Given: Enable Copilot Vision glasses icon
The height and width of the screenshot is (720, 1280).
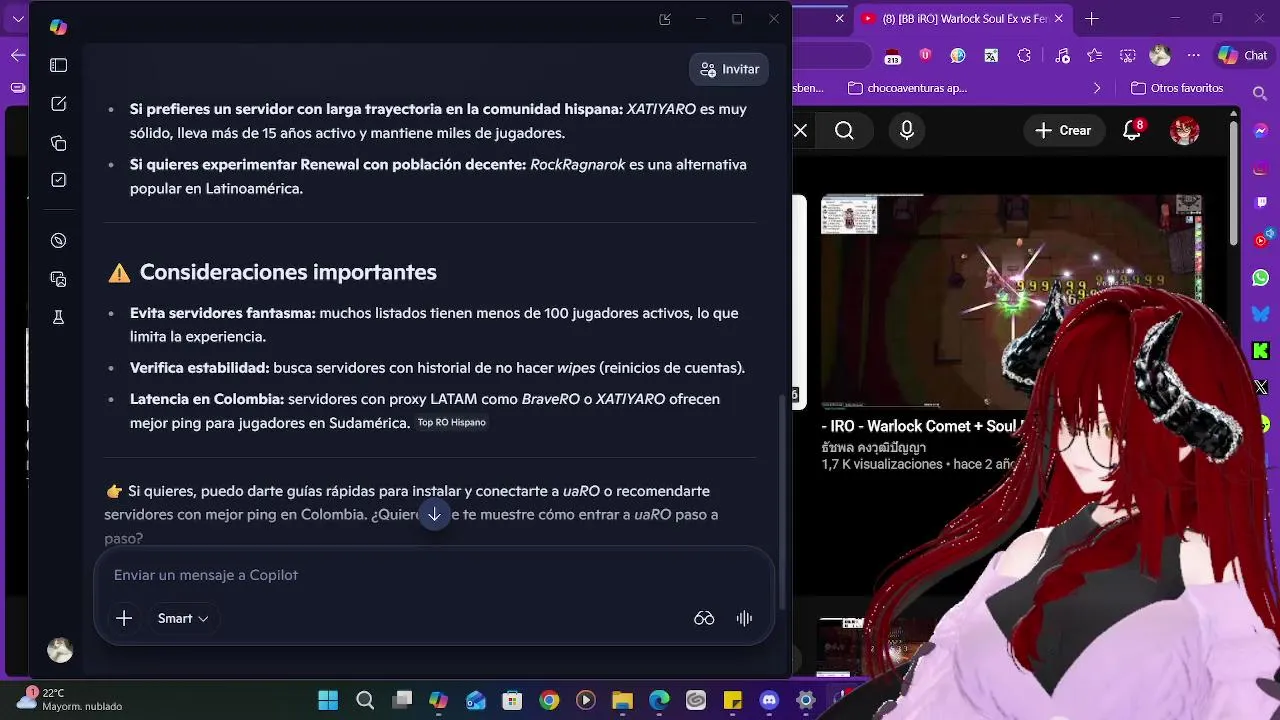Looking at the screenshot, I should click(704, 618).
